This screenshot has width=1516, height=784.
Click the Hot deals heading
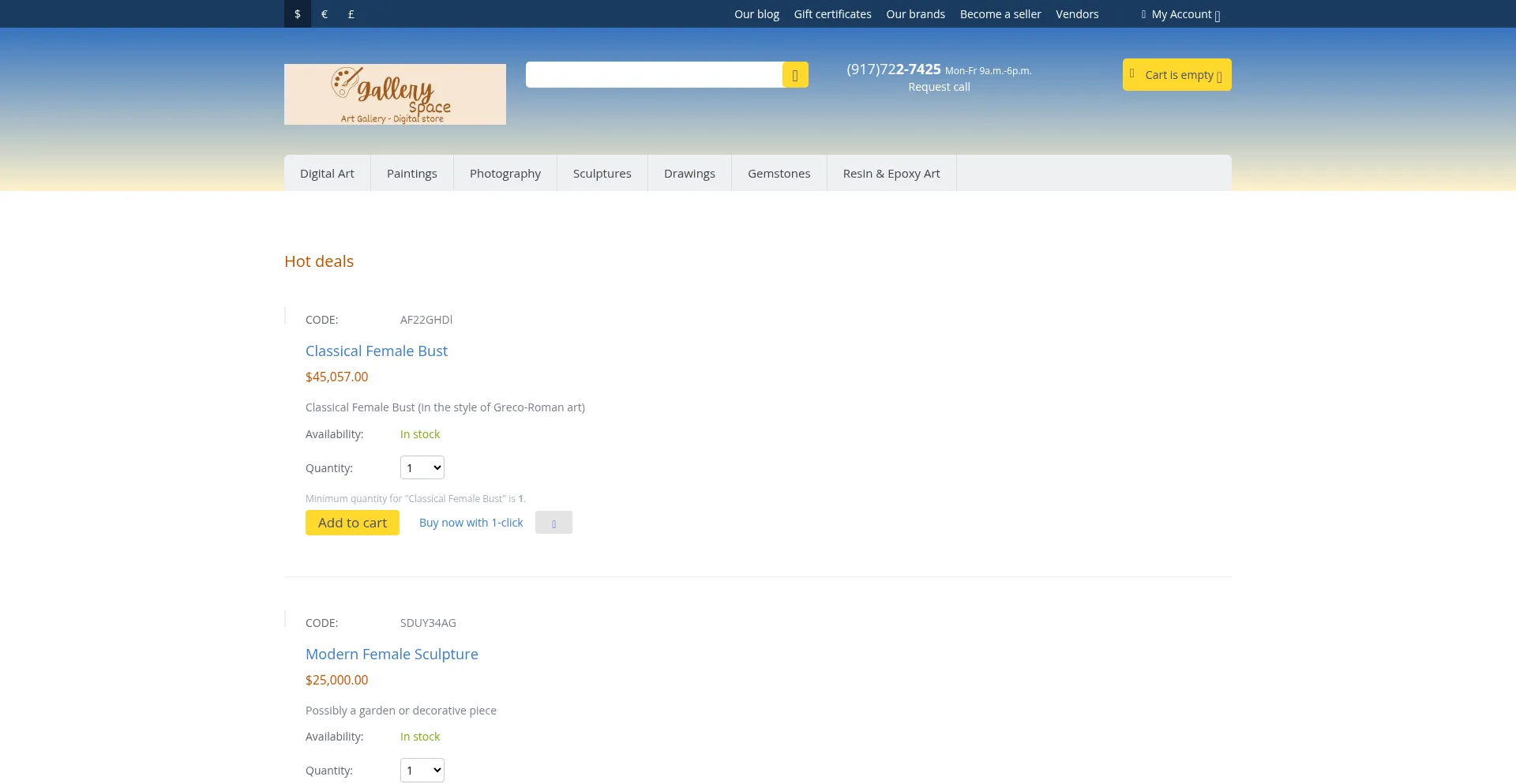pos(319,261)
